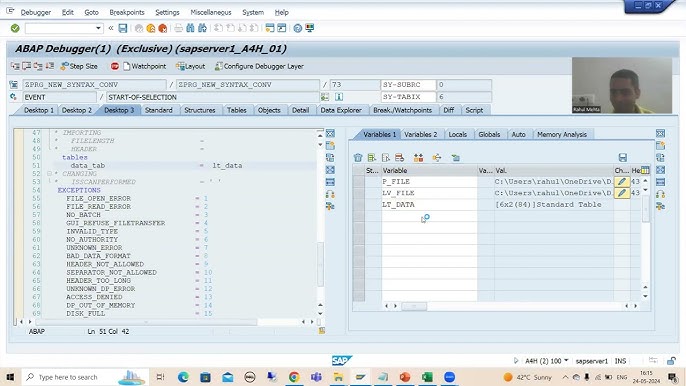Viewport: 686px width, 386px height.
Task: Click the green checkmark Enter icon
Action: tap(15, 28)
